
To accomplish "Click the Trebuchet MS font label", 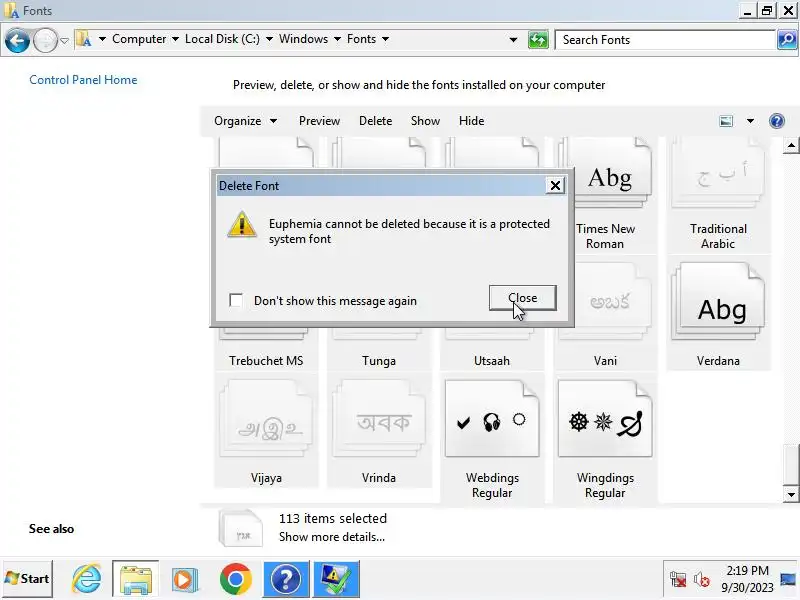I will (266, 361).
